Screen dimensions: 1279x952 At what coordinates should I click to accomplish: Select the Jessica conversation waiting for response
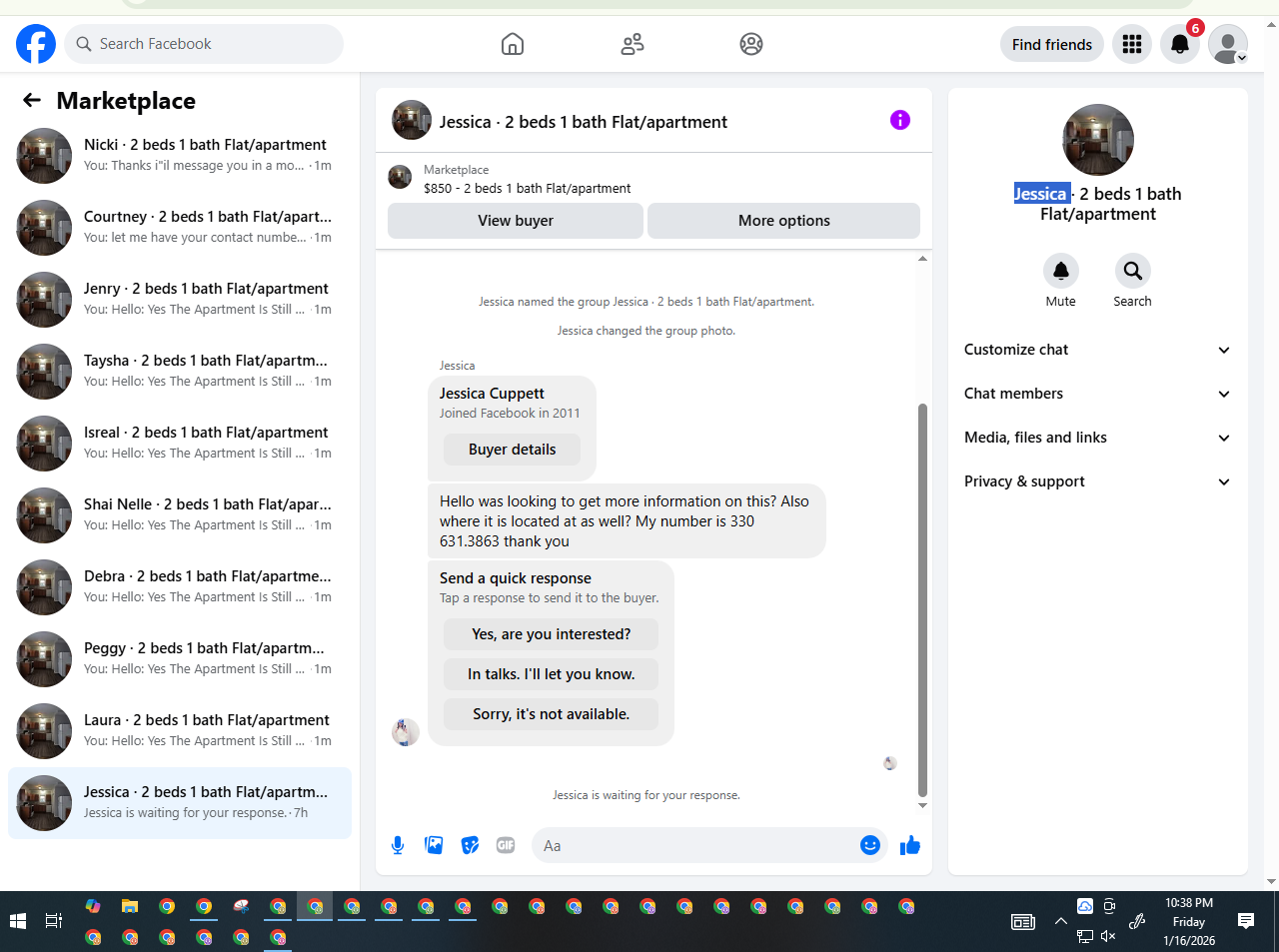pos(180,803)
